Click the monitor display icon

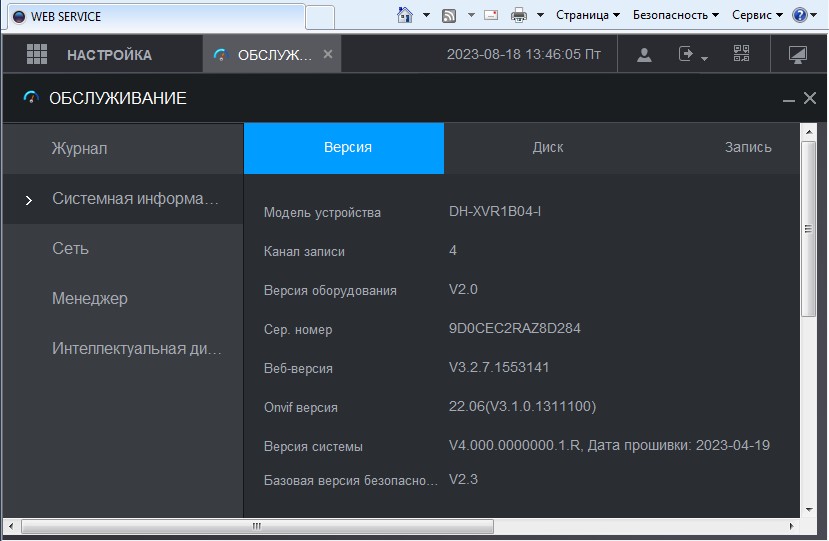(x=797, y=55)
